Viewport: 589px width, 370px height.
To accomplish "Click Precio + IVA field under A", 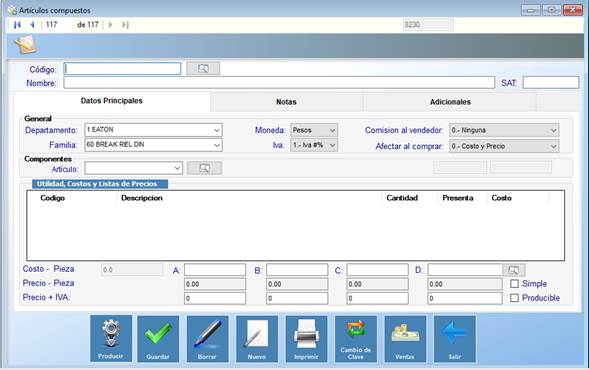I will tap(215, 298).
